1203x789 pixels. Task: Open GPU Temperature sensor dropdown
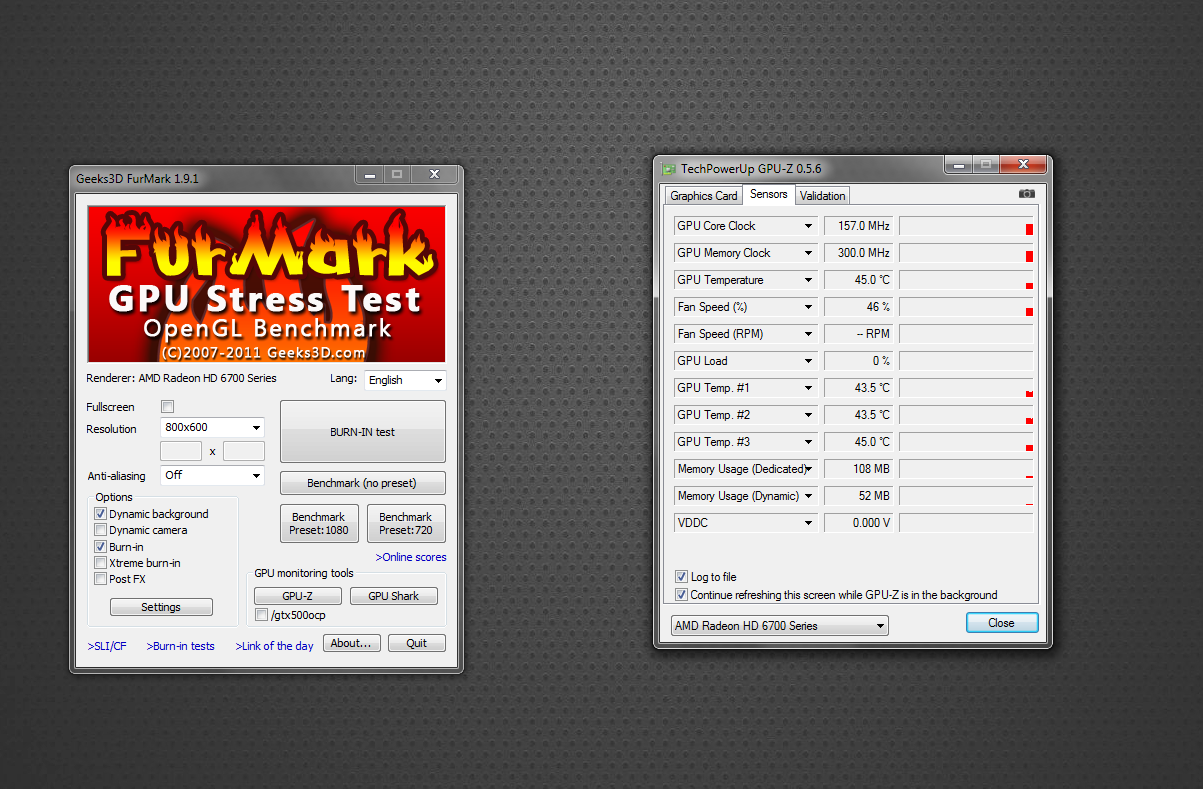click(808, 280)
